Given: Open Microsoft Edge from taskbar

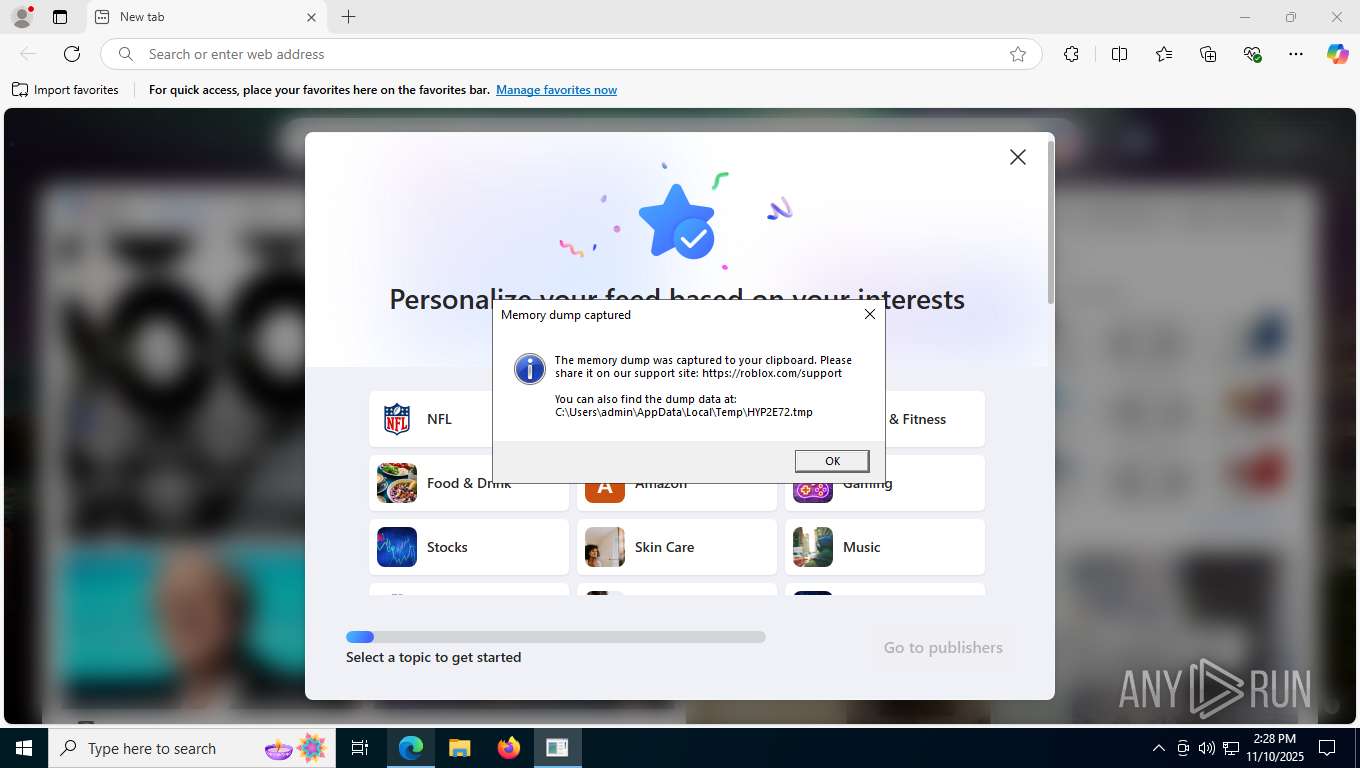Looking at the screenshot, I should point(411,748).
